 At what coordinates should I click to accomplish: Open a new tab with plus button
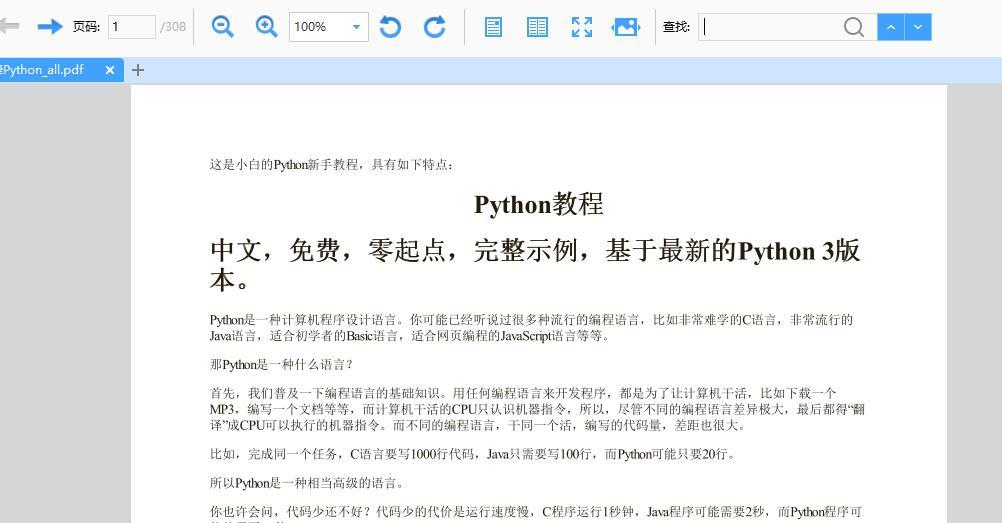(138, 70)
